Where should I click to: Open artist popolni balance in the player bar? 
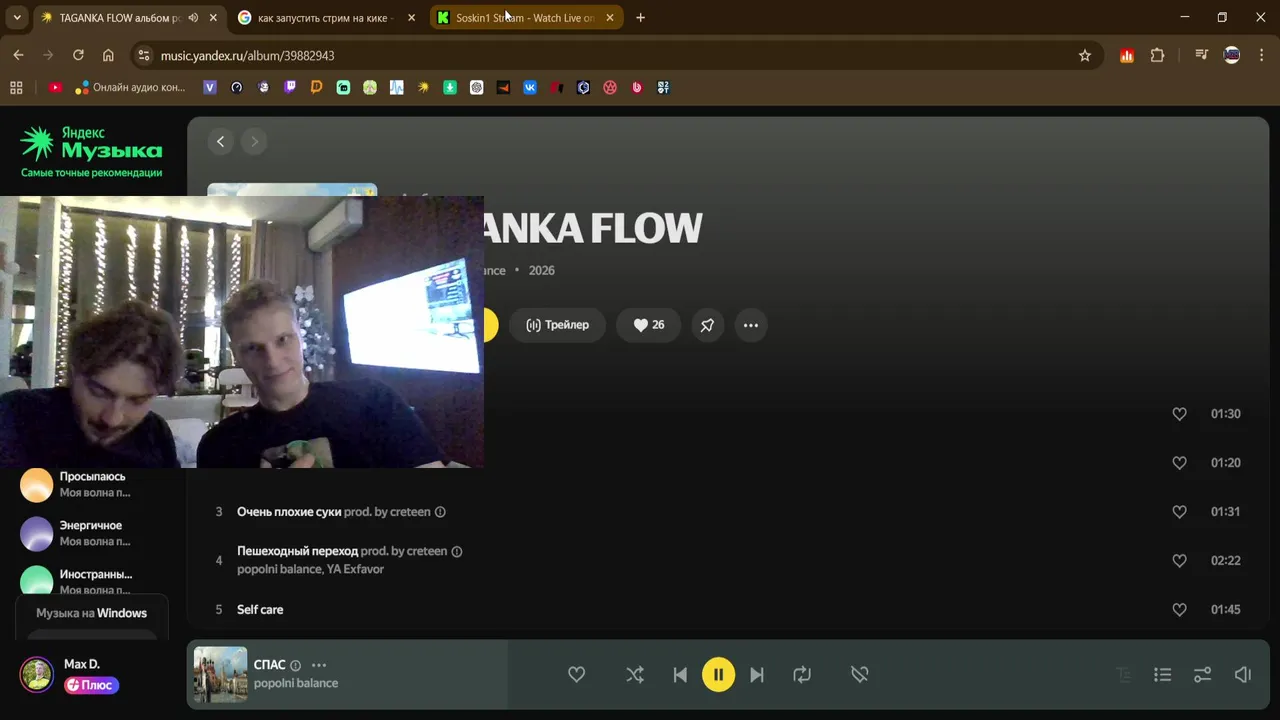coord(296,683)
